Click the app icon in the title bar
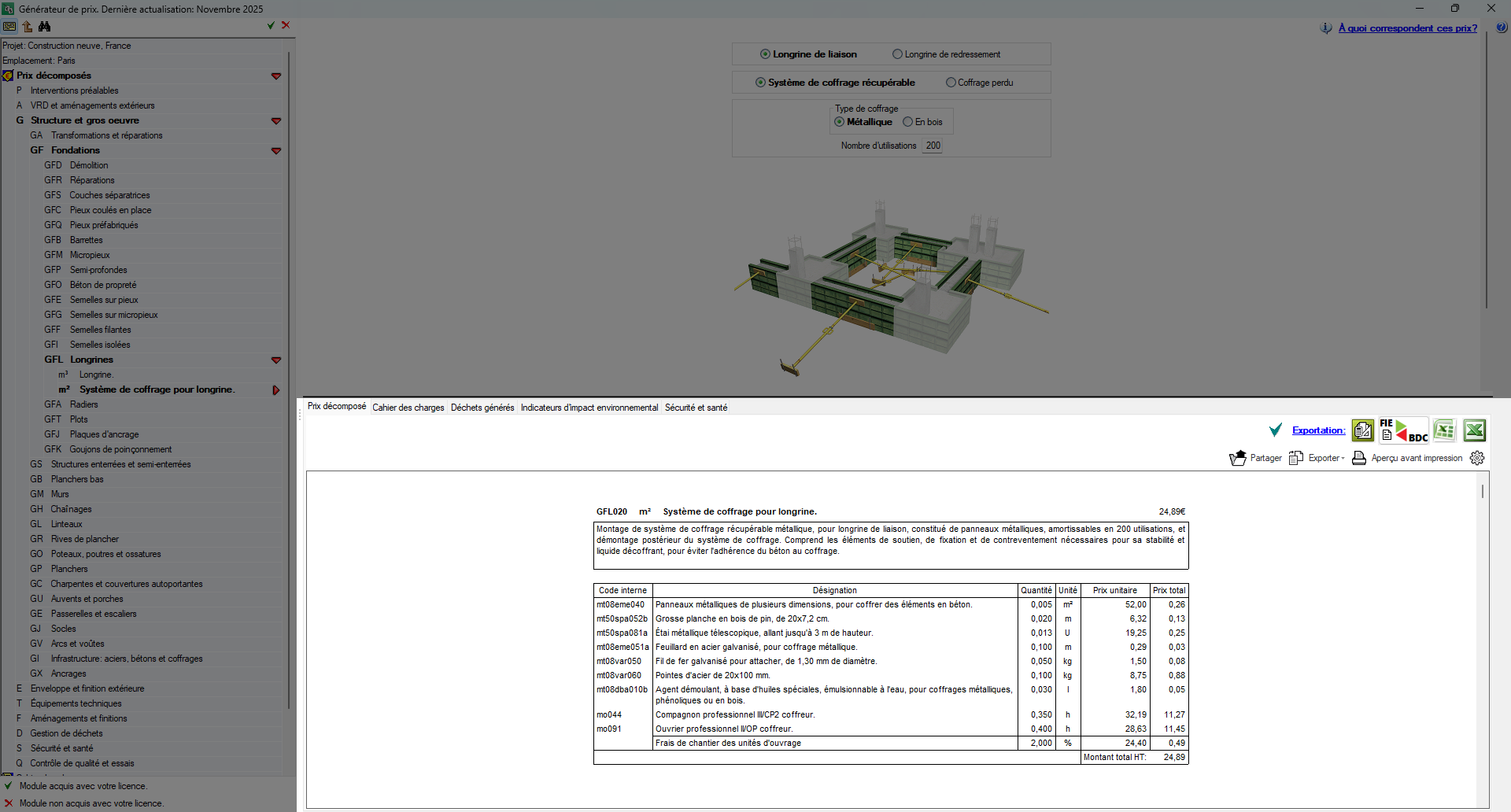 coord(8,9)
